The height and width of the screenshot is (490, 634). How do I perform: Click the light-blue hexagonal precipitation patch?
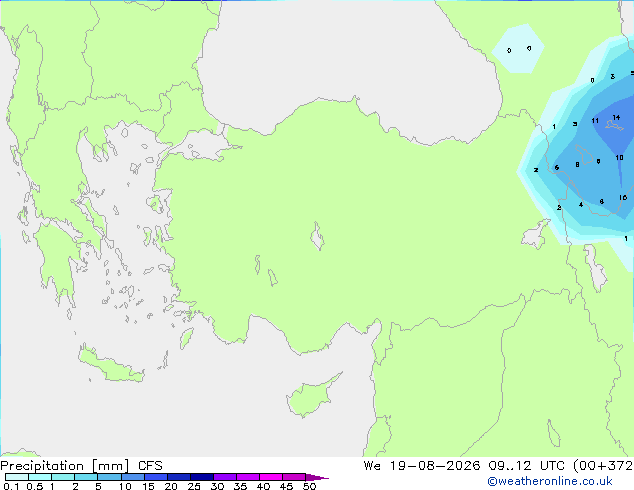[x=518, y=49]
